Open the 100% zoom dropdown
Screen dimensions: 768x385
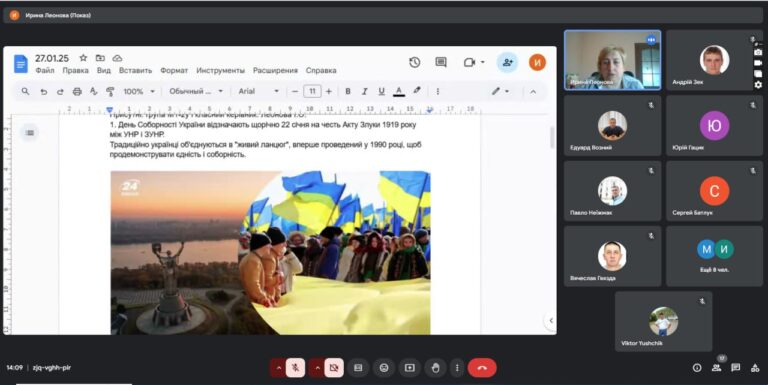(x=139, y=91)
